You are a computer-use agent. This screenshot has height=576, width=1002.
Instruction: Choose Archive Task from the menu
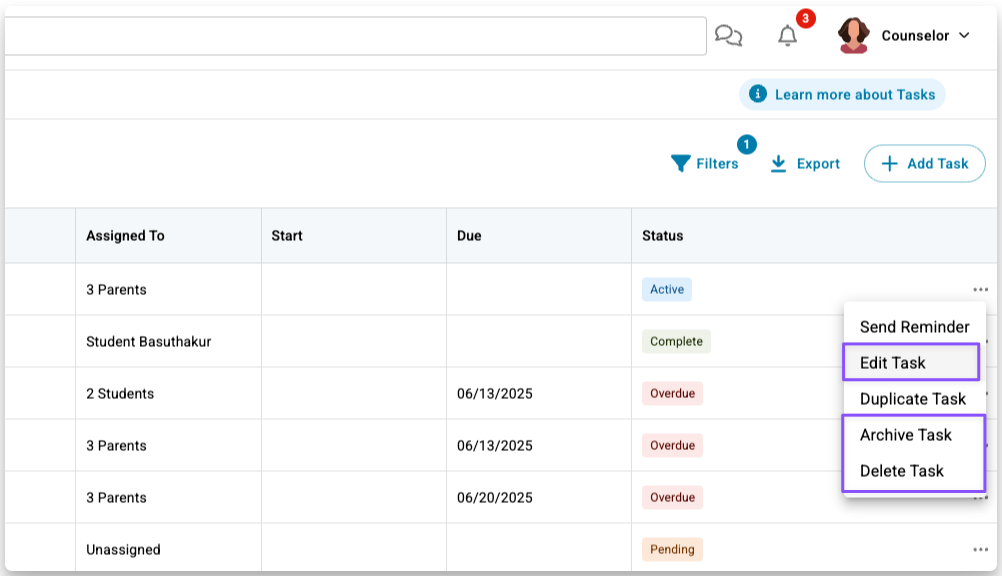906,435
